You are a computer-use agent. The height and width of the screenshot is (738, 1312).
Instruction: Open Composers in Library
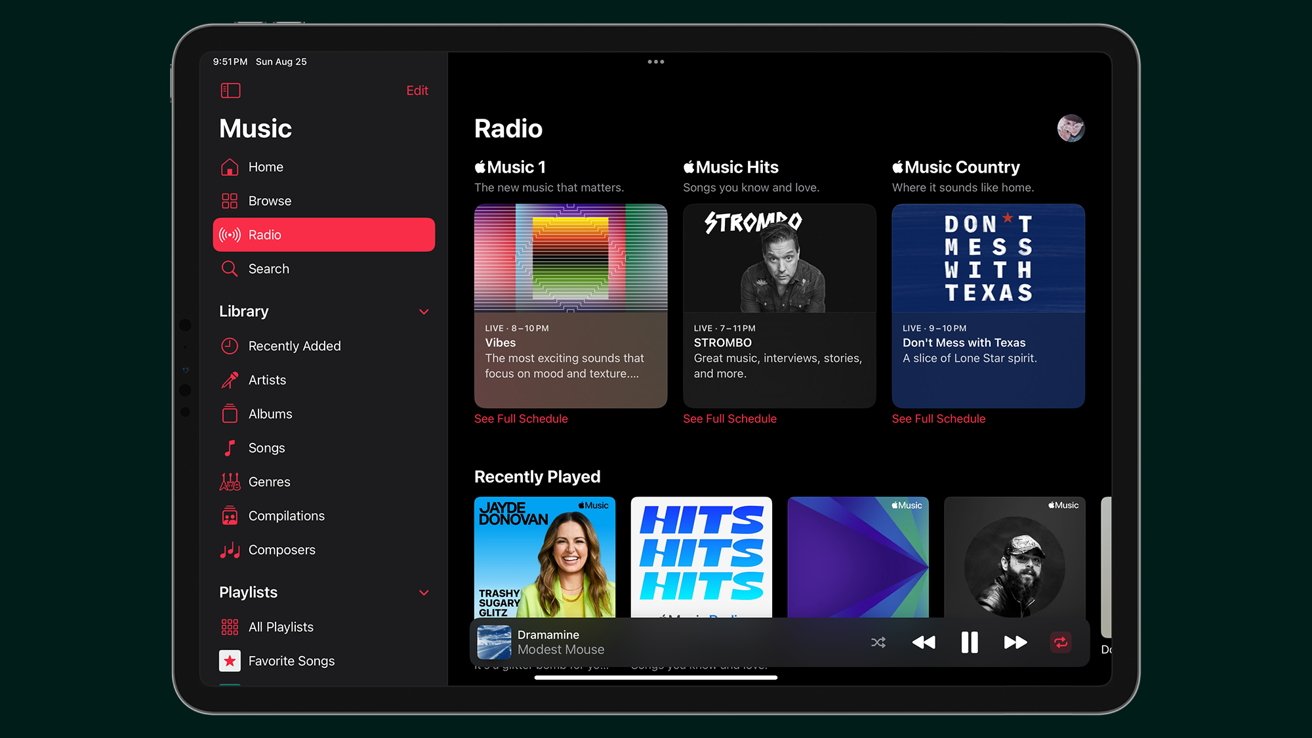click(324, 550)
